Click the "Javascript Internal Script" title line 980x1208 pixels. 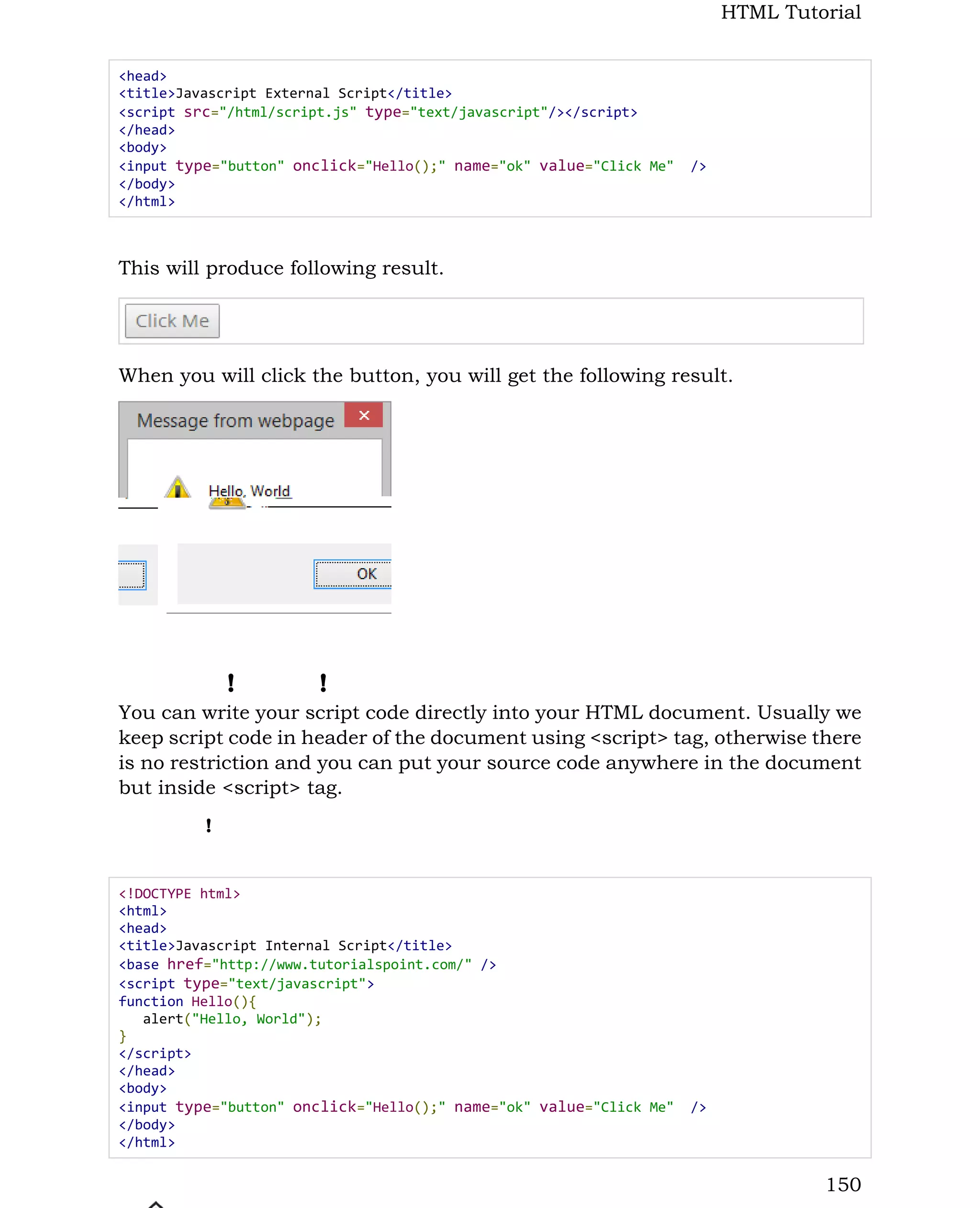tap(285, 945)
